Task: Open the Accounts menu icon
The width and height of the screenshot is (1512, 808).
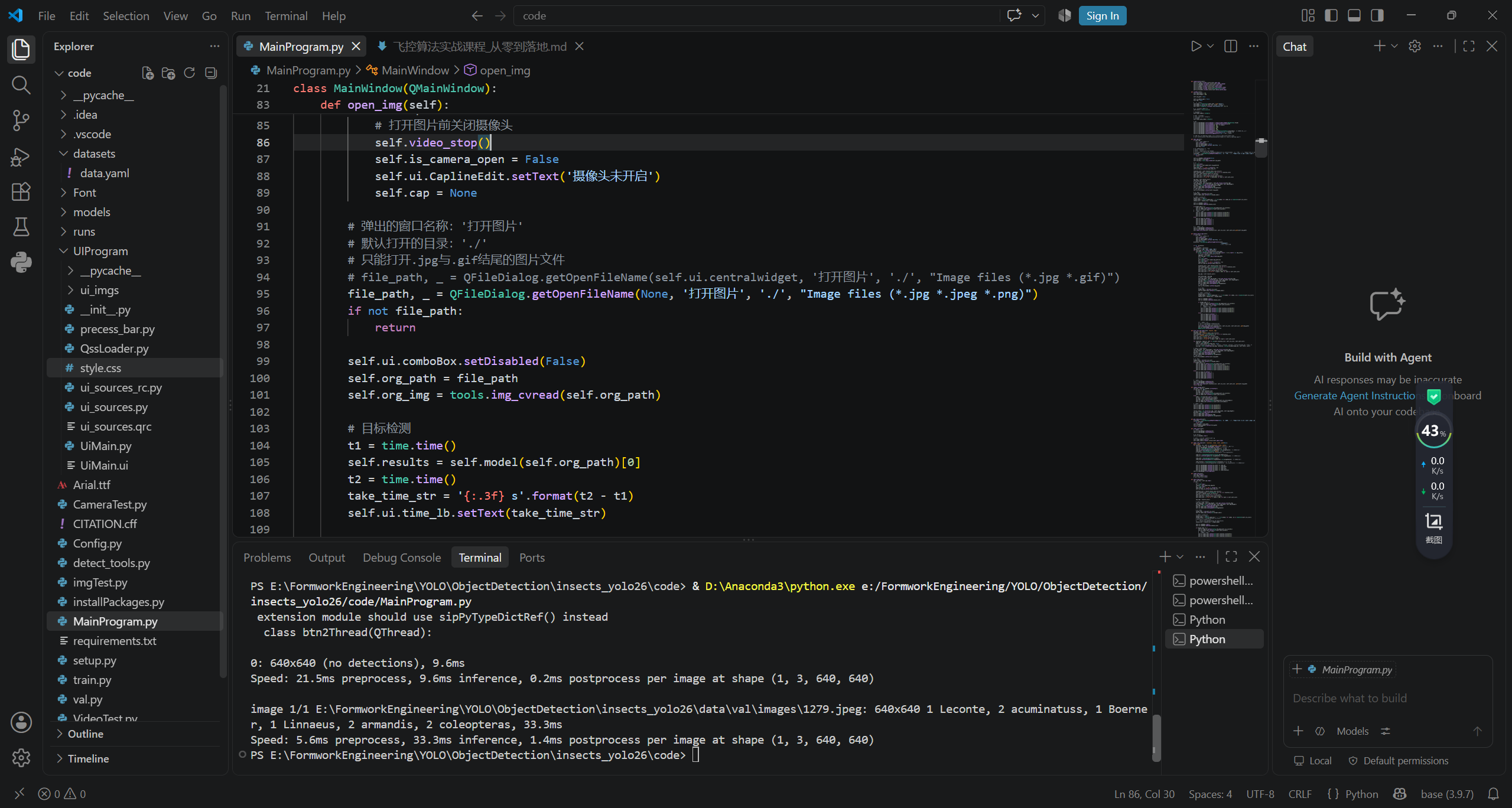Action: click(x=21, y=722)
